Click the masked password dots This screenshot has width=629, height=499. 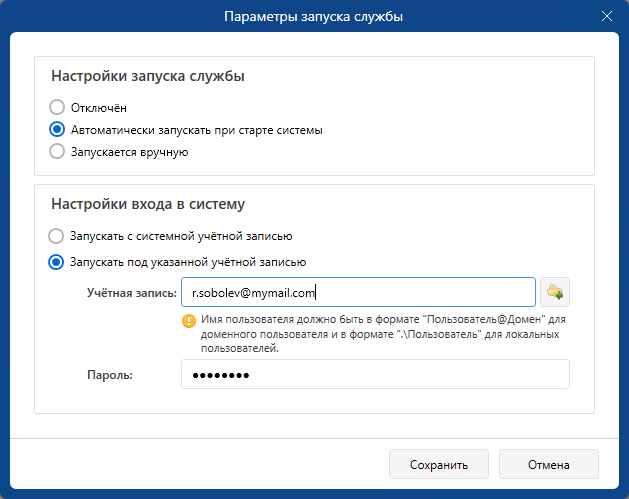(x=221, y=375)
